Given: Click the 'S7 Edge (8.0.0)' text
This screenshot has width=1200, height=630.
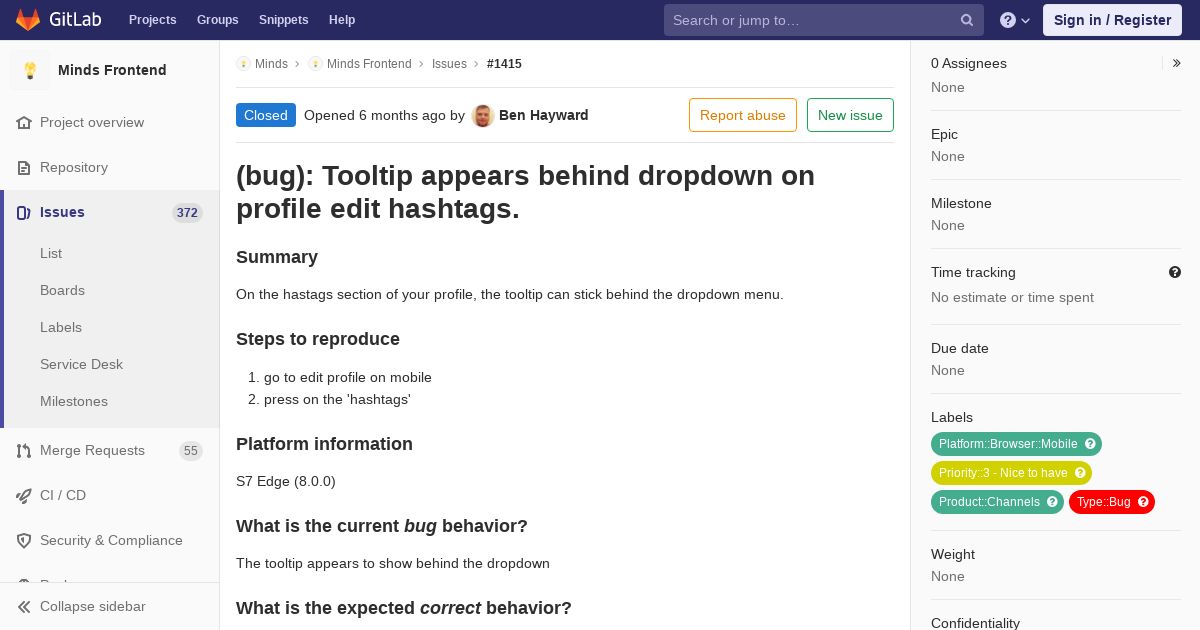Looking at the screenshot, I should pyautogui.click(x=286, y=481).
